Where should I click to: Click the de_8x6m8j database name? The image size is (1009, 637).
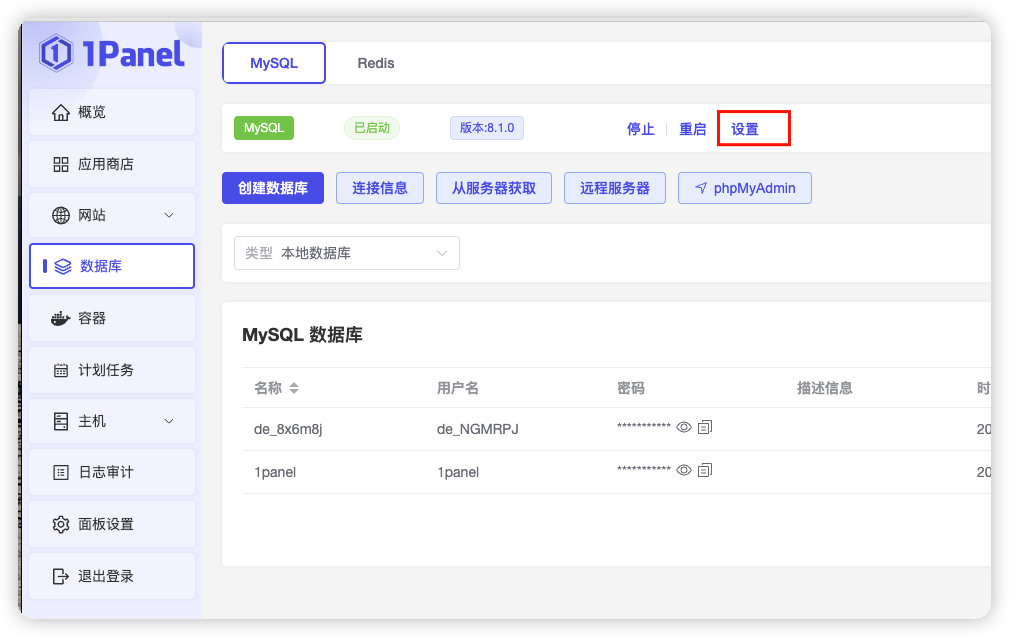[x=288, y=429]
